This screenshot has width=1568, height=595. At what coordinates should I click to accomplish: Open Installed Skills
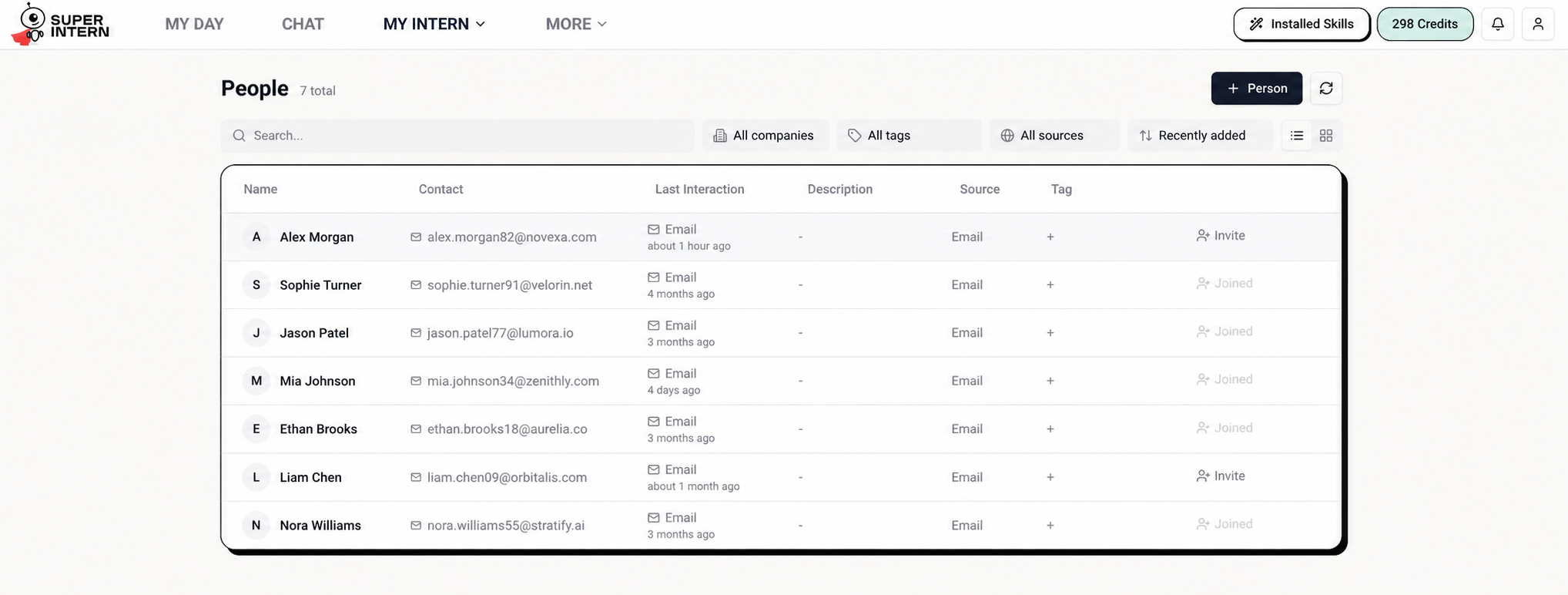coord(1301,24)
